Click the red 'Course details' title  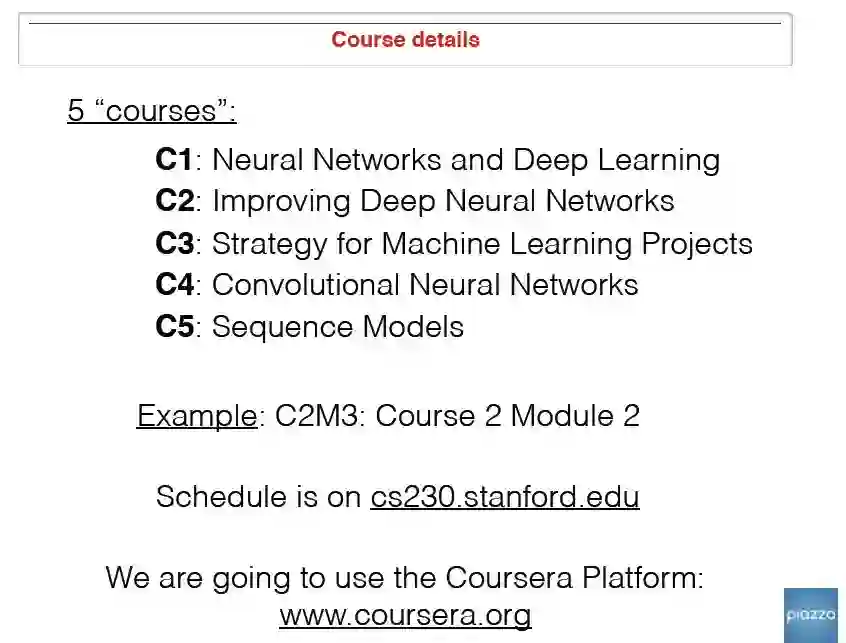(x=405, y=40)
